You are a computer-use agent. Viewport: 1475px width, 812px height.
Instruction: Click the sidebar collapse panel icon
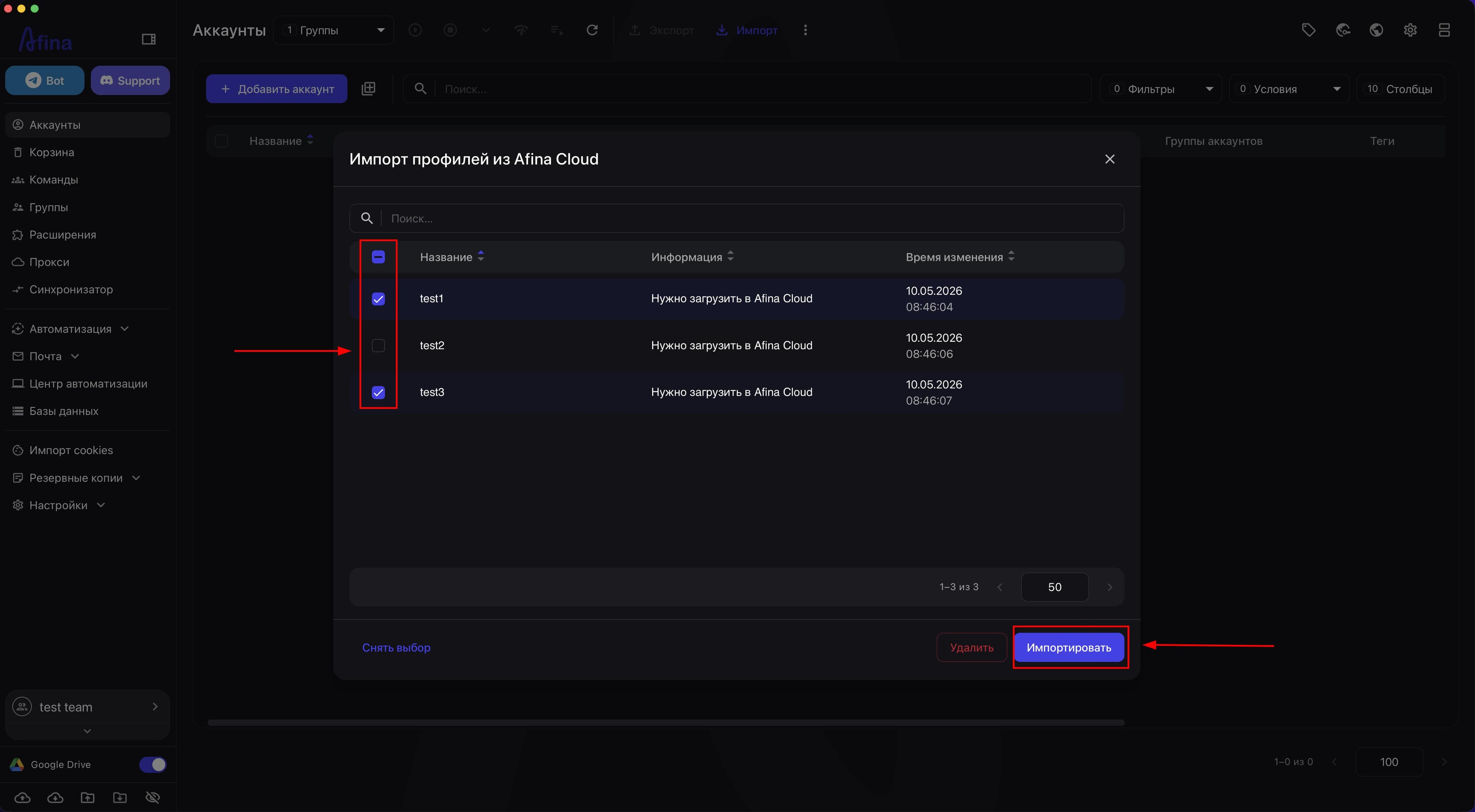pos(149,39)
